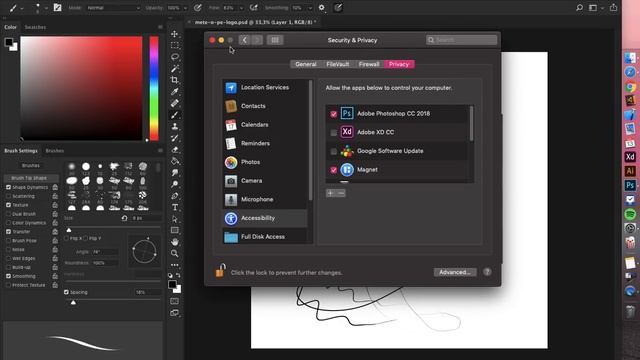Select the Zoom tool in toolbar

tap(175, 253)
